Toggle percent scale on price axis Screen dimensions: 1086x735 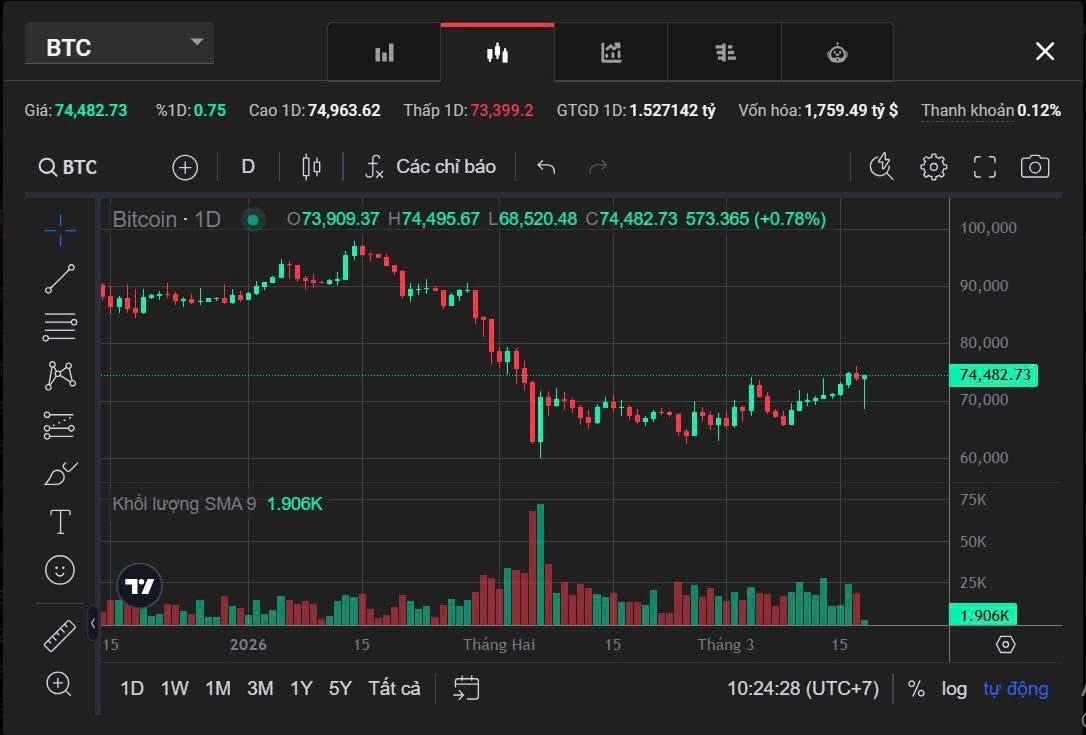[916, 688]
